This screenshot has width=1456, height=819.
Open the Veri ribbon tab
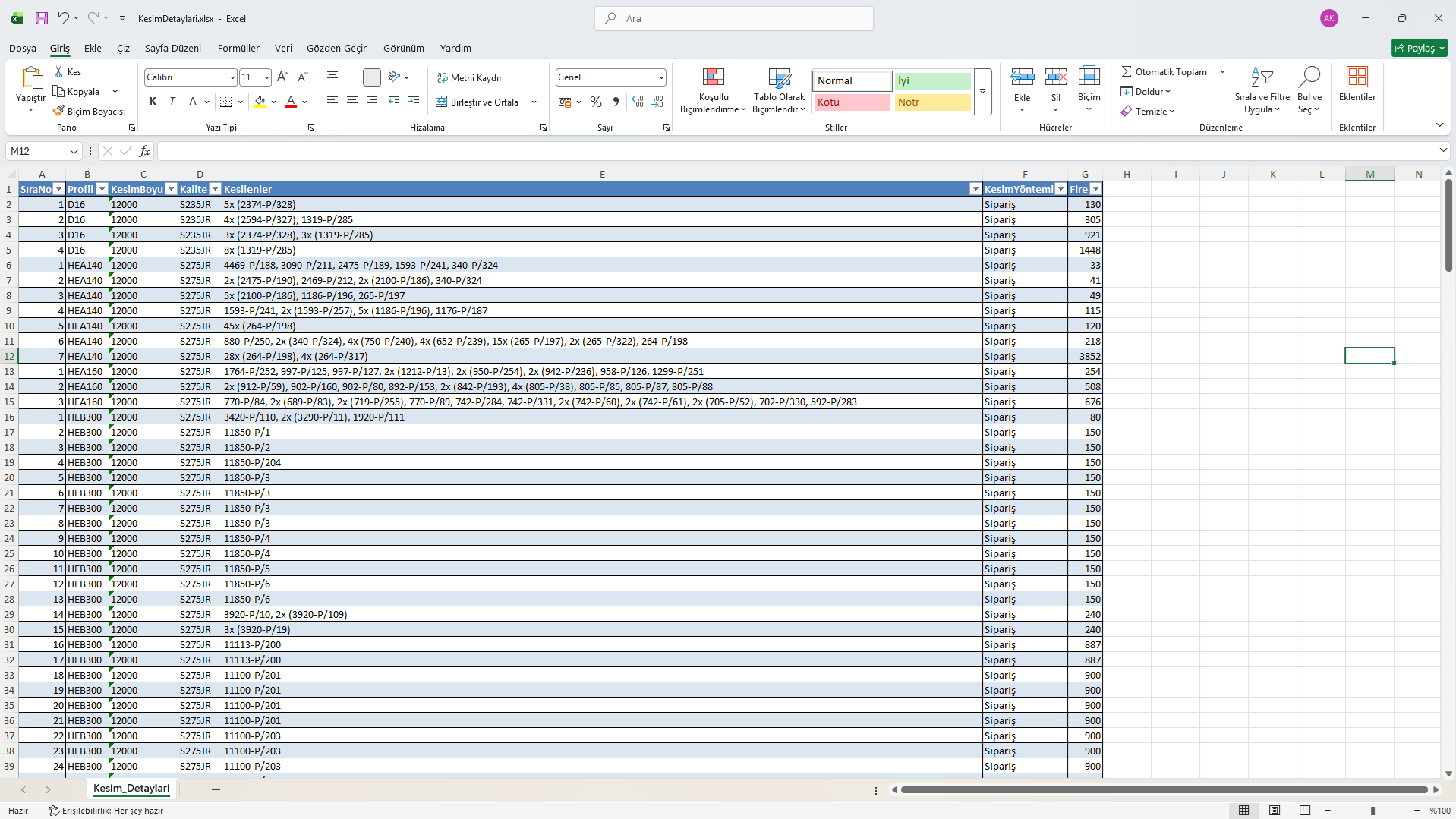pyautogui.click(x=283, y=48)
